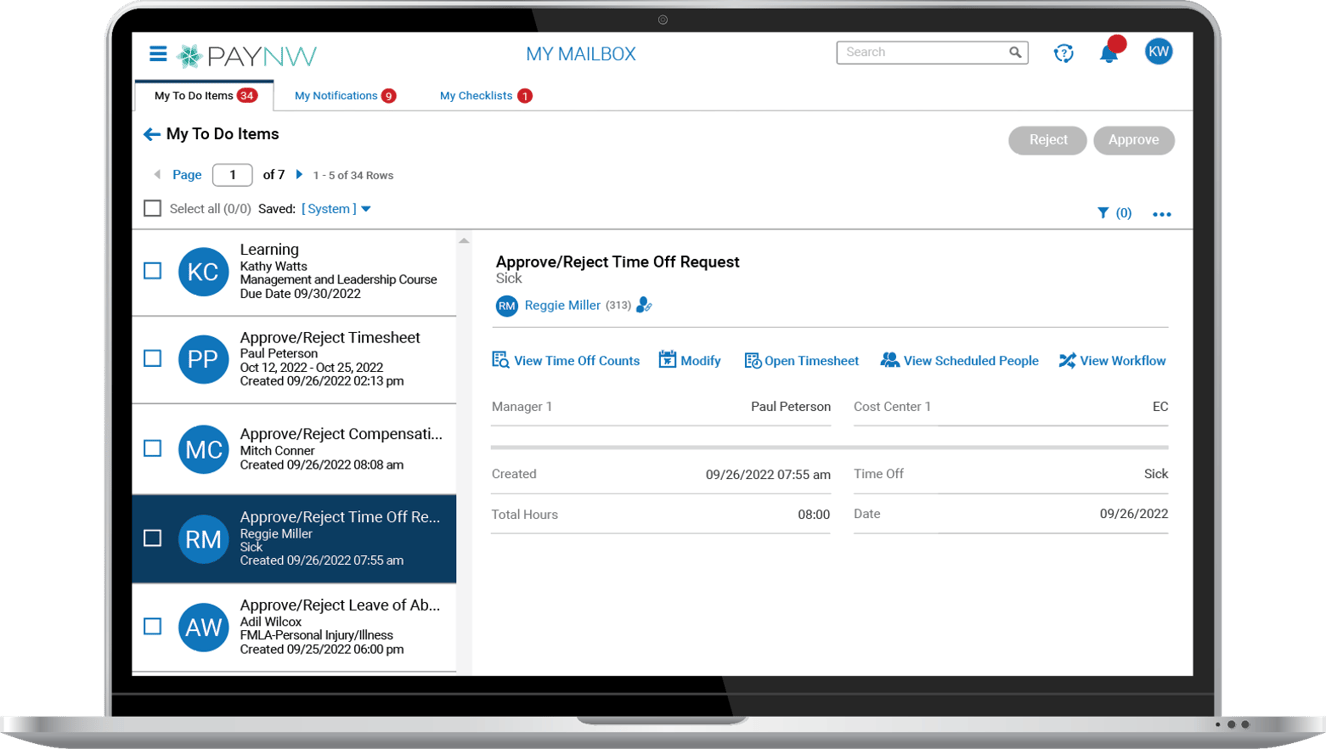The width and height of the screenshot is (1326, 749).
Task: Check the checkbox next to Kathy Watts' learning item
Action: [152, 271]
